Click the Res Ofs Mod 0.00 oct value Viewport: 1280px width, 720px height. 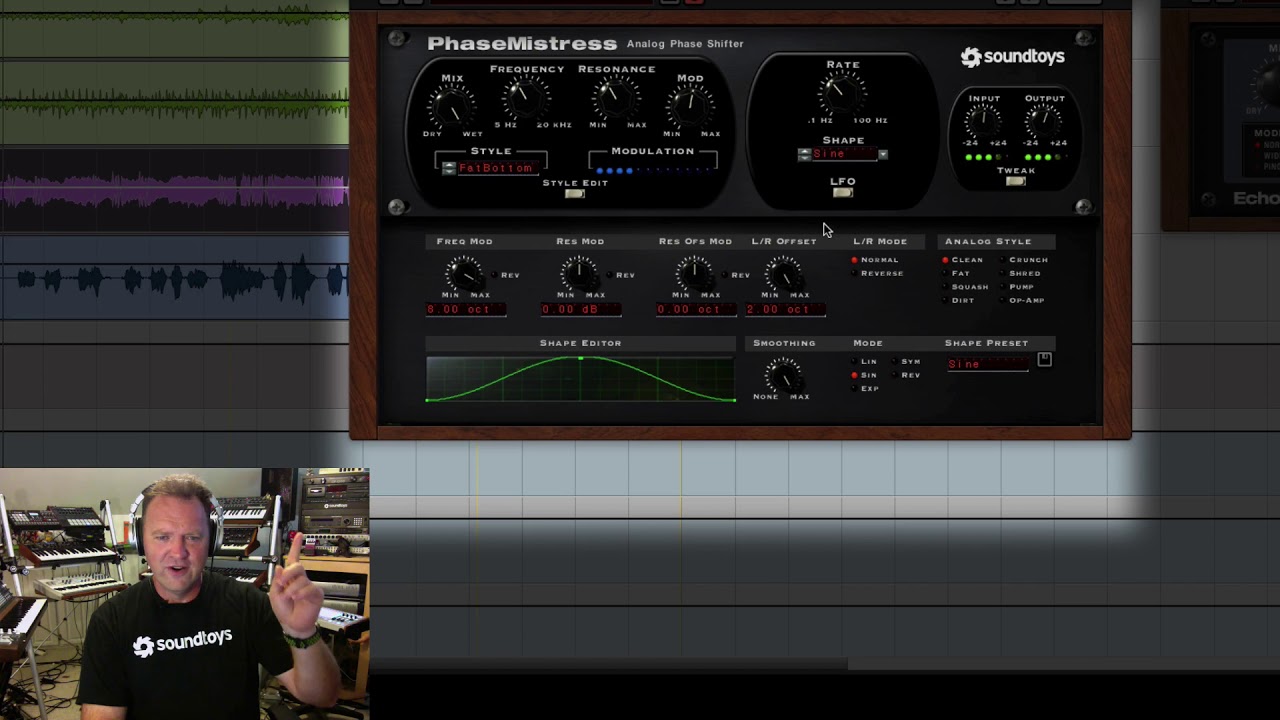[696, 310]
